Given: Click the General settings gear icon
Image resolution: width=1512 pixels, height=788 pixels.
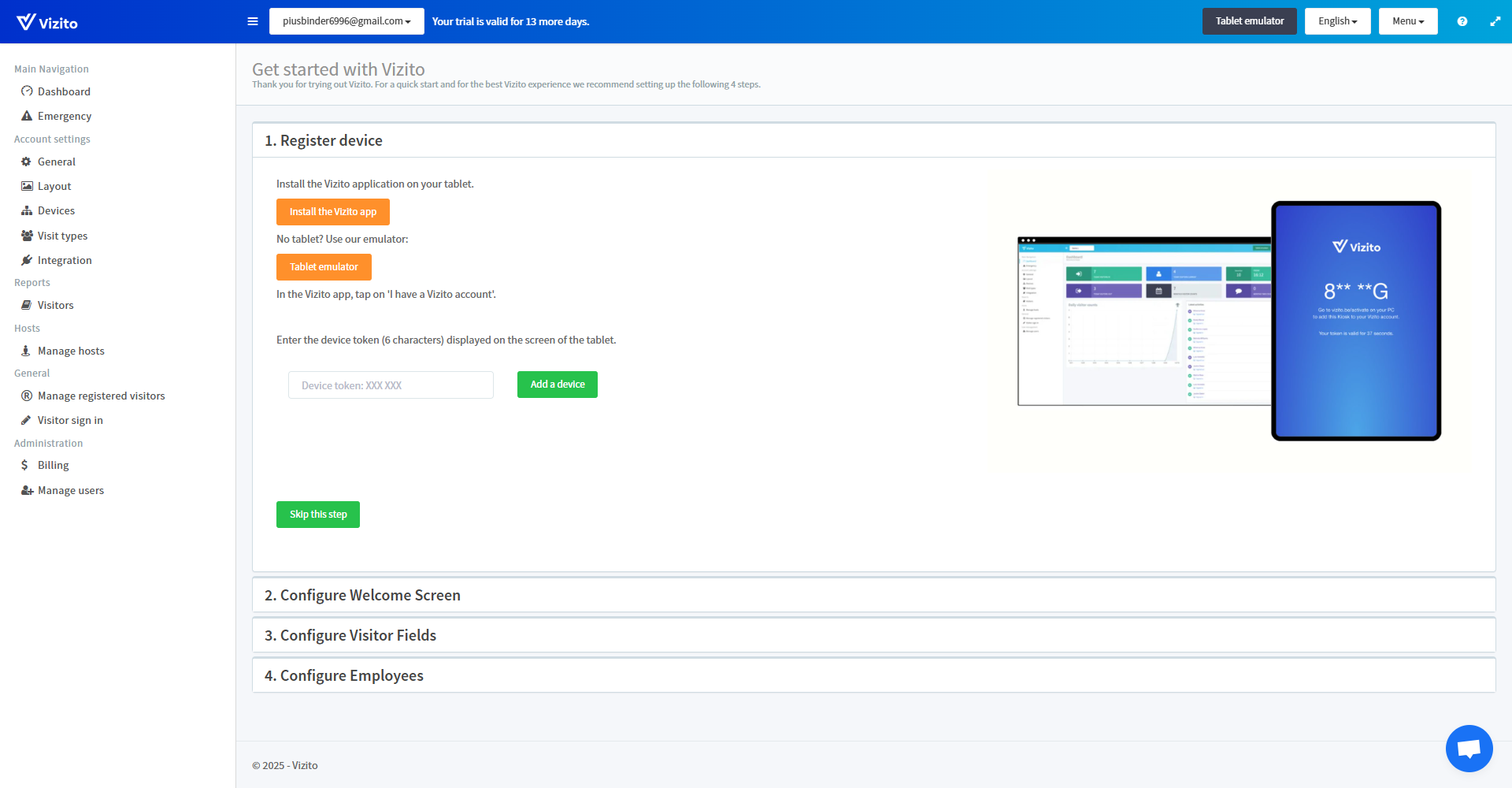Looking at the screenshot, I should 27,162.
